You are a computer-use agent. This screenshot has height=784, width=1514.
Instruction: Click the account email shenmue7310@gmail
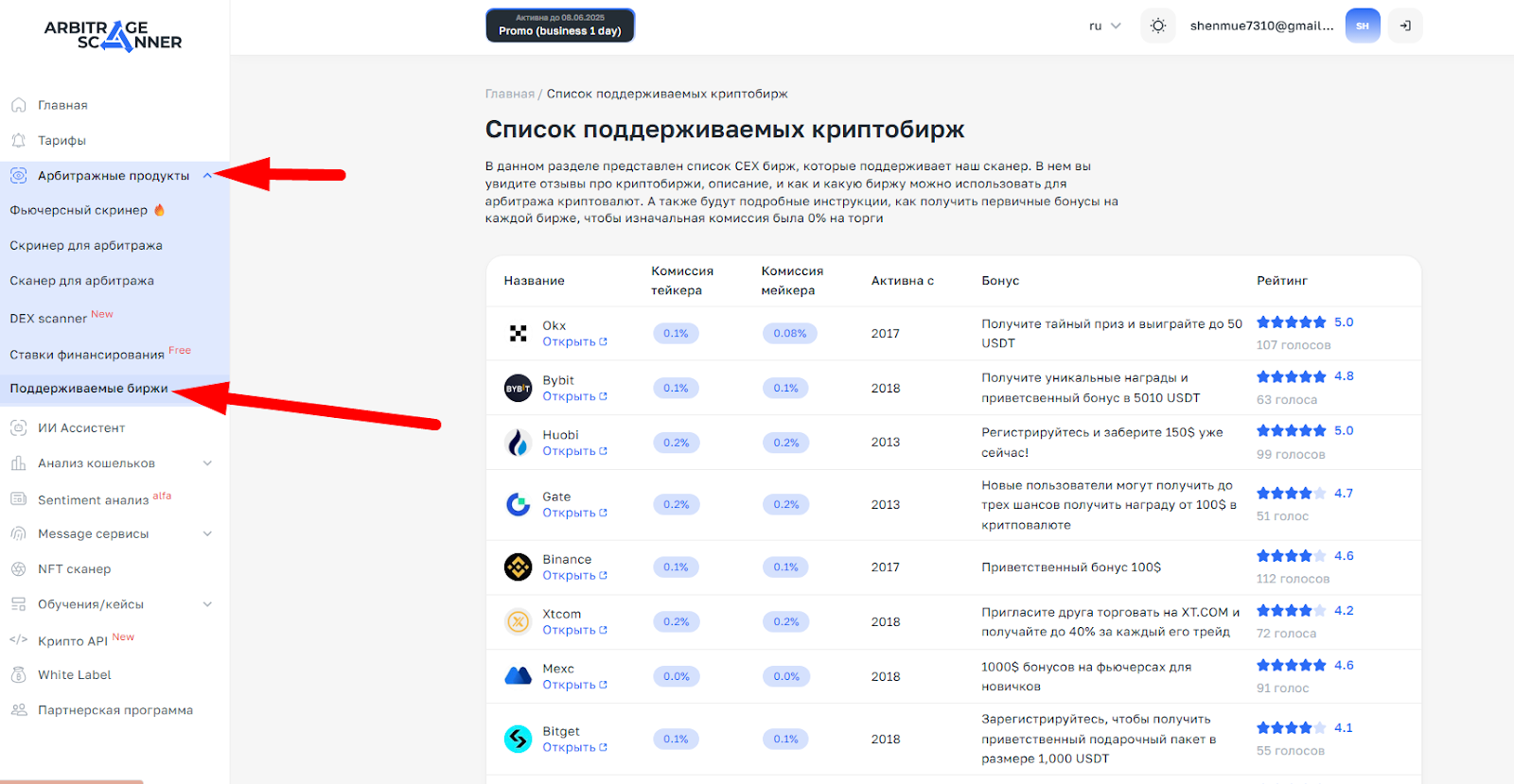(x=1261, y=26)
